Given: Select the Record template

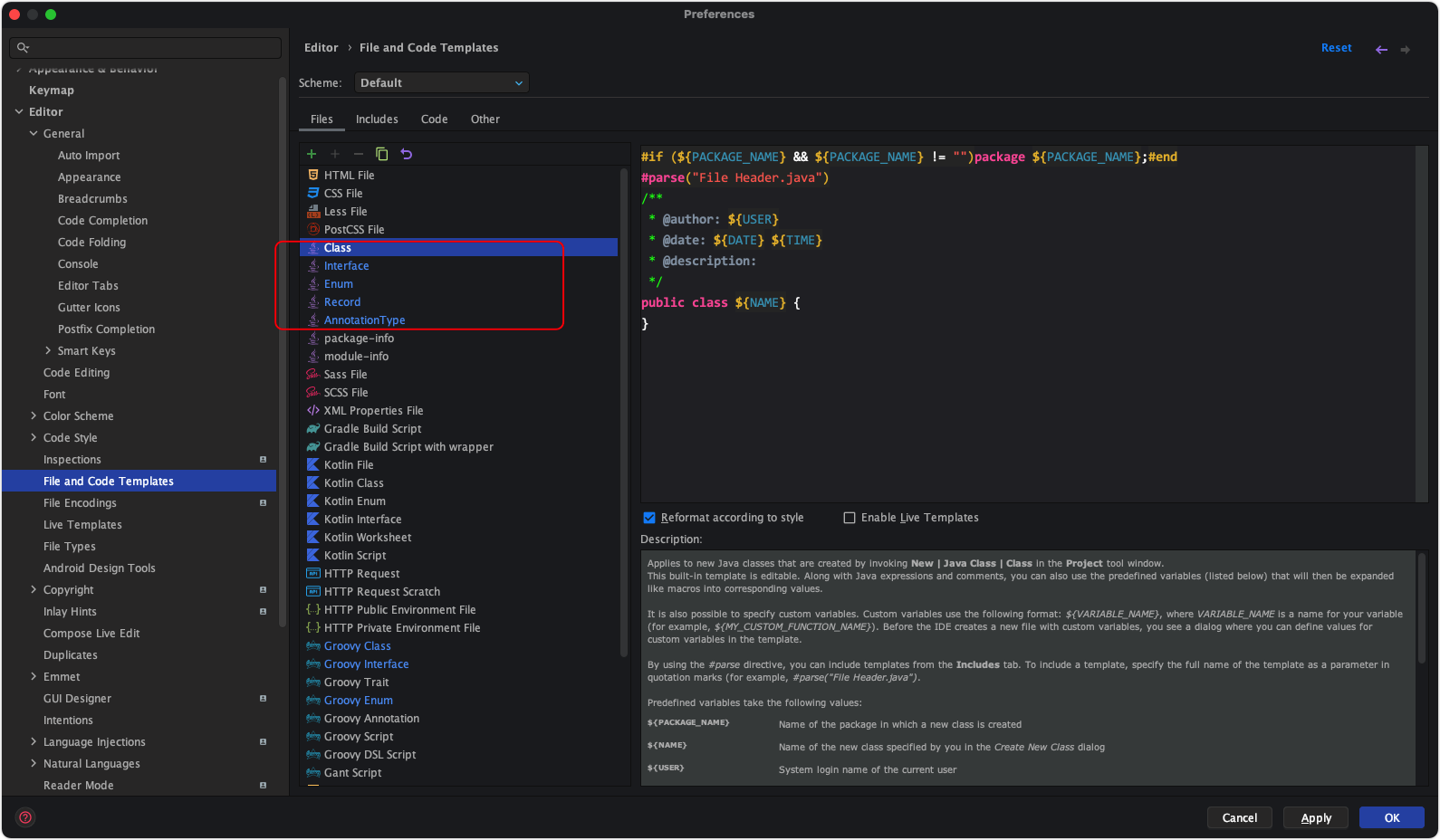Looking at the screenshot, I should (342, 302).
